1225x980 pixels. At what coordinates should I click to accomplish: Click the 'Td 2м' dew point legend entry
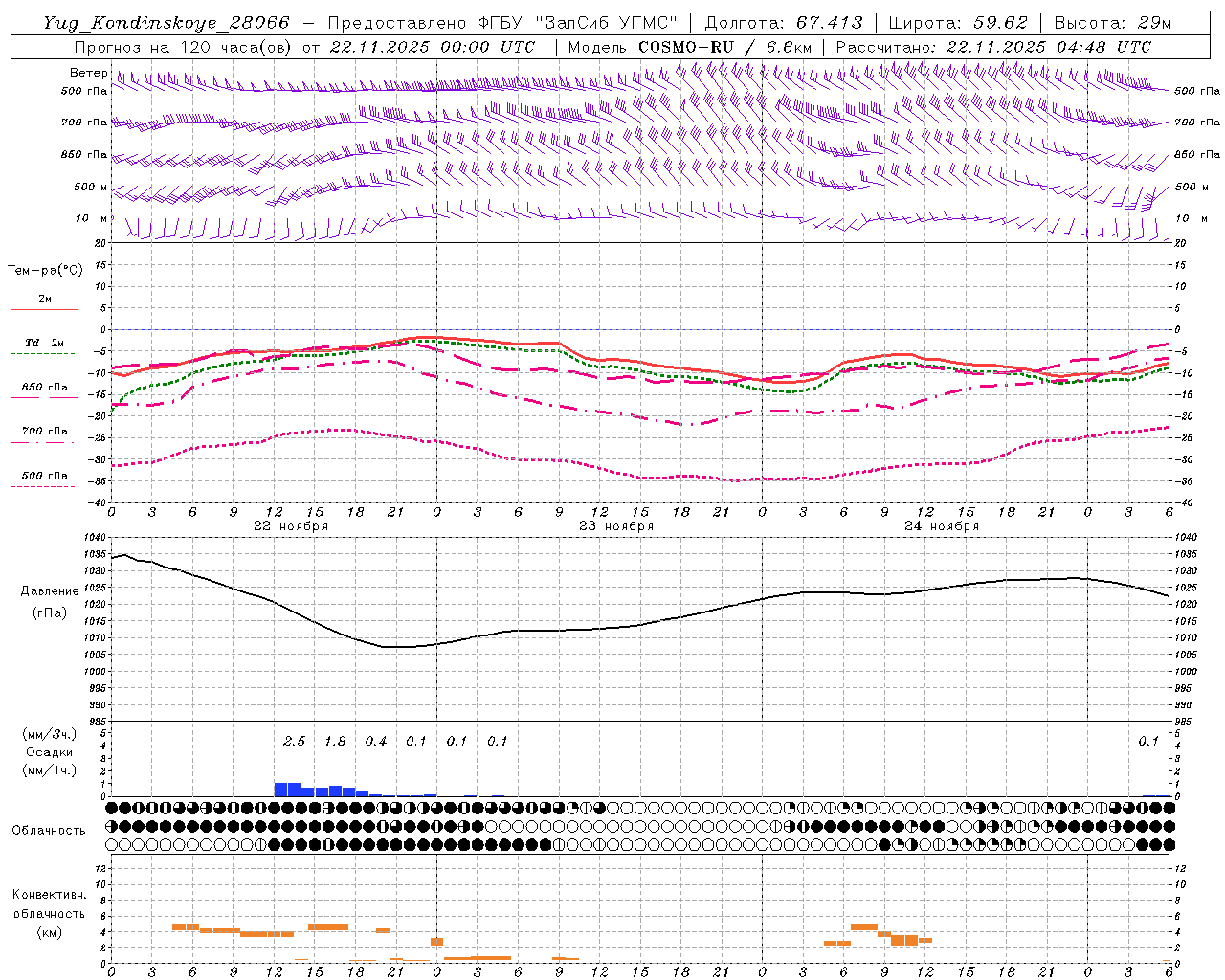44,343
